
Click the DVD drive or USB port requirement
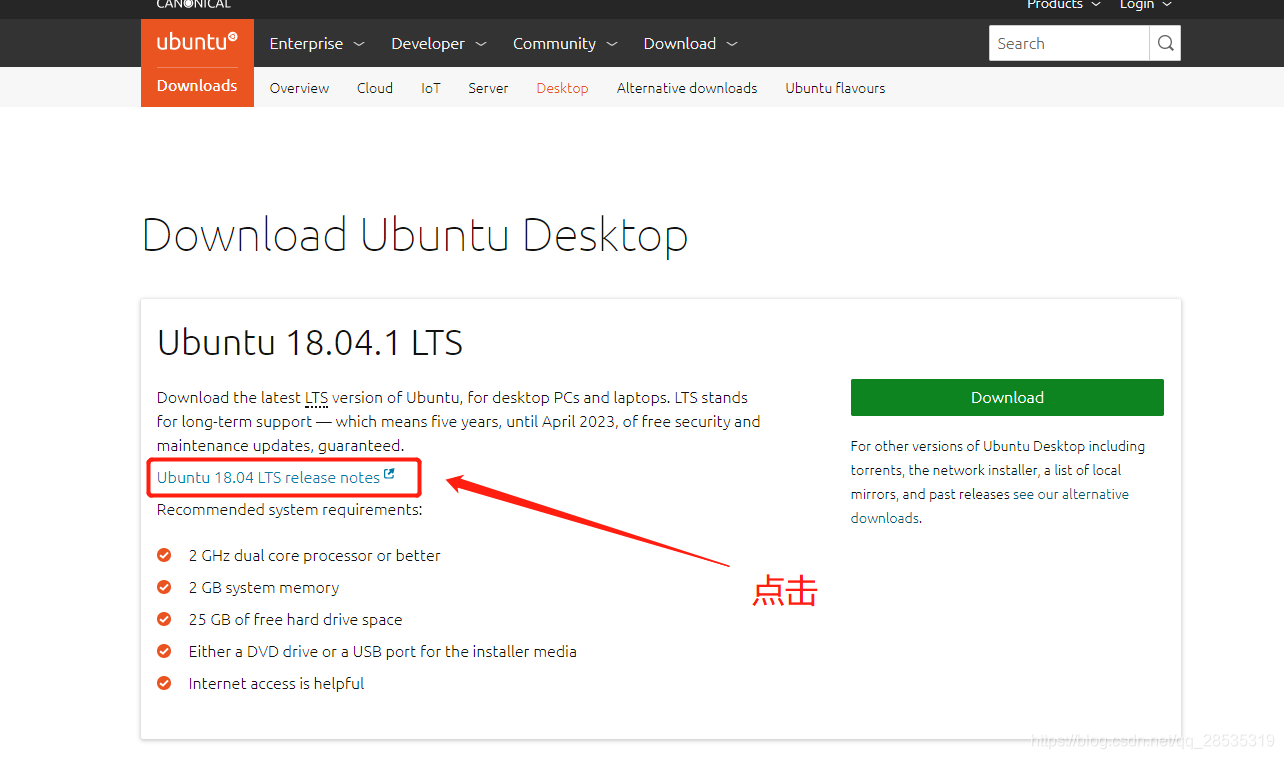tap(382, 651)
